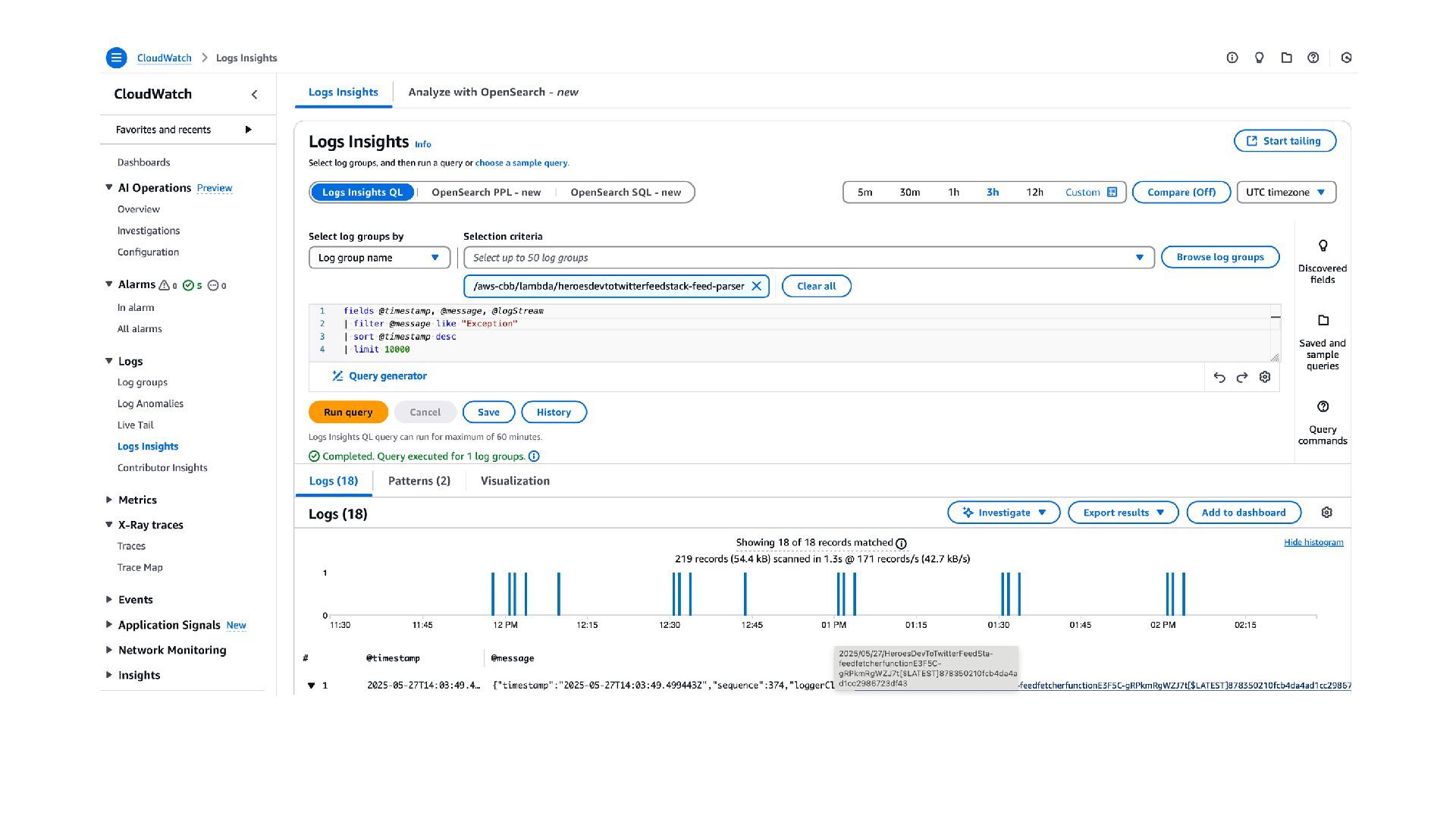Switch to OpenSearch SQL query language
The image size is (1456, 819).
click(x=626, y=192)
